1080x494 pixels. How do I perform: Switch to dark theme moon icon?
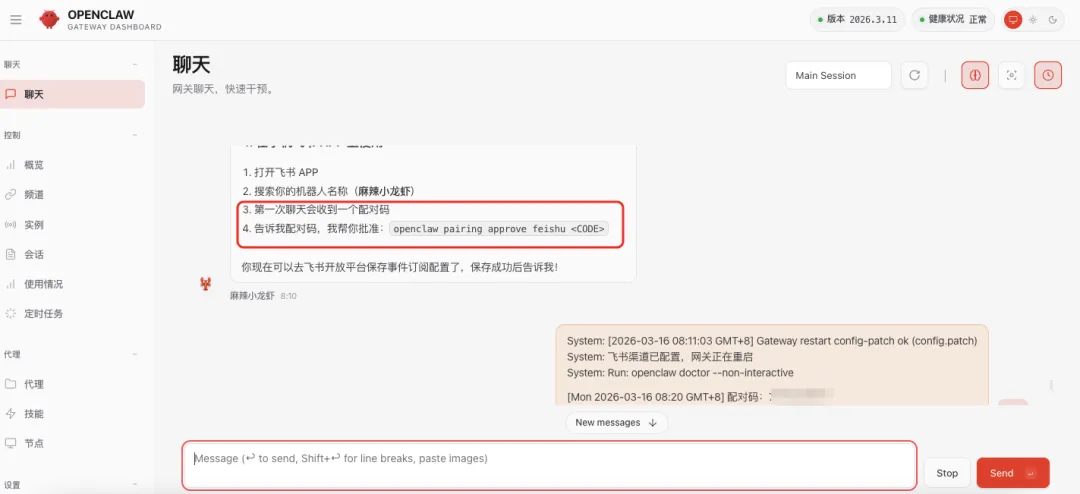click(x=1052, y=19)
